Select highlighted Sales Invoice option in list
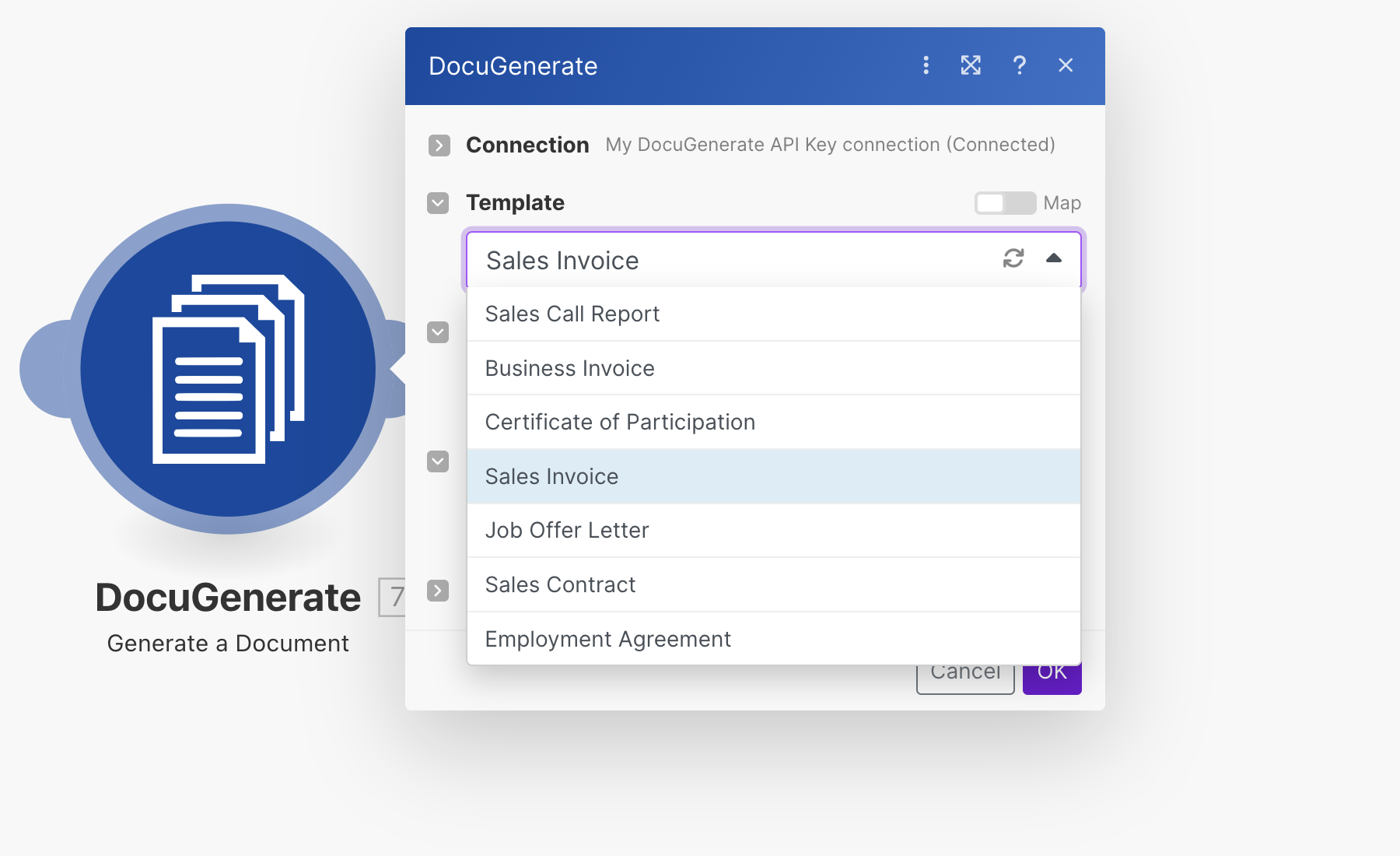This screenshot has width=1400, height=856. click(774, 476)
